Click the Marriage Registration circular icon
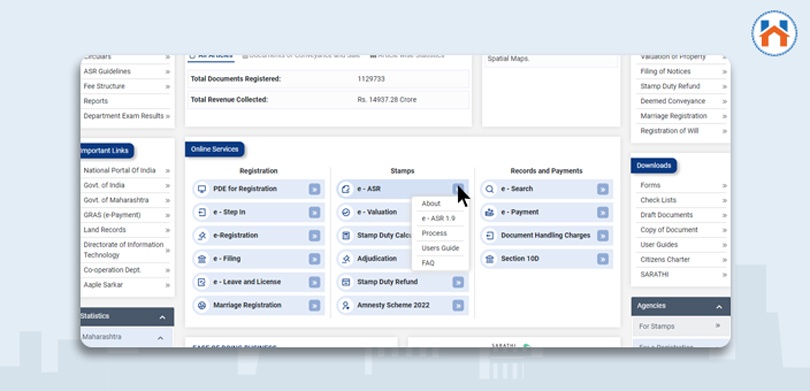The image size is (810, 391). click(x=201, y=305)
